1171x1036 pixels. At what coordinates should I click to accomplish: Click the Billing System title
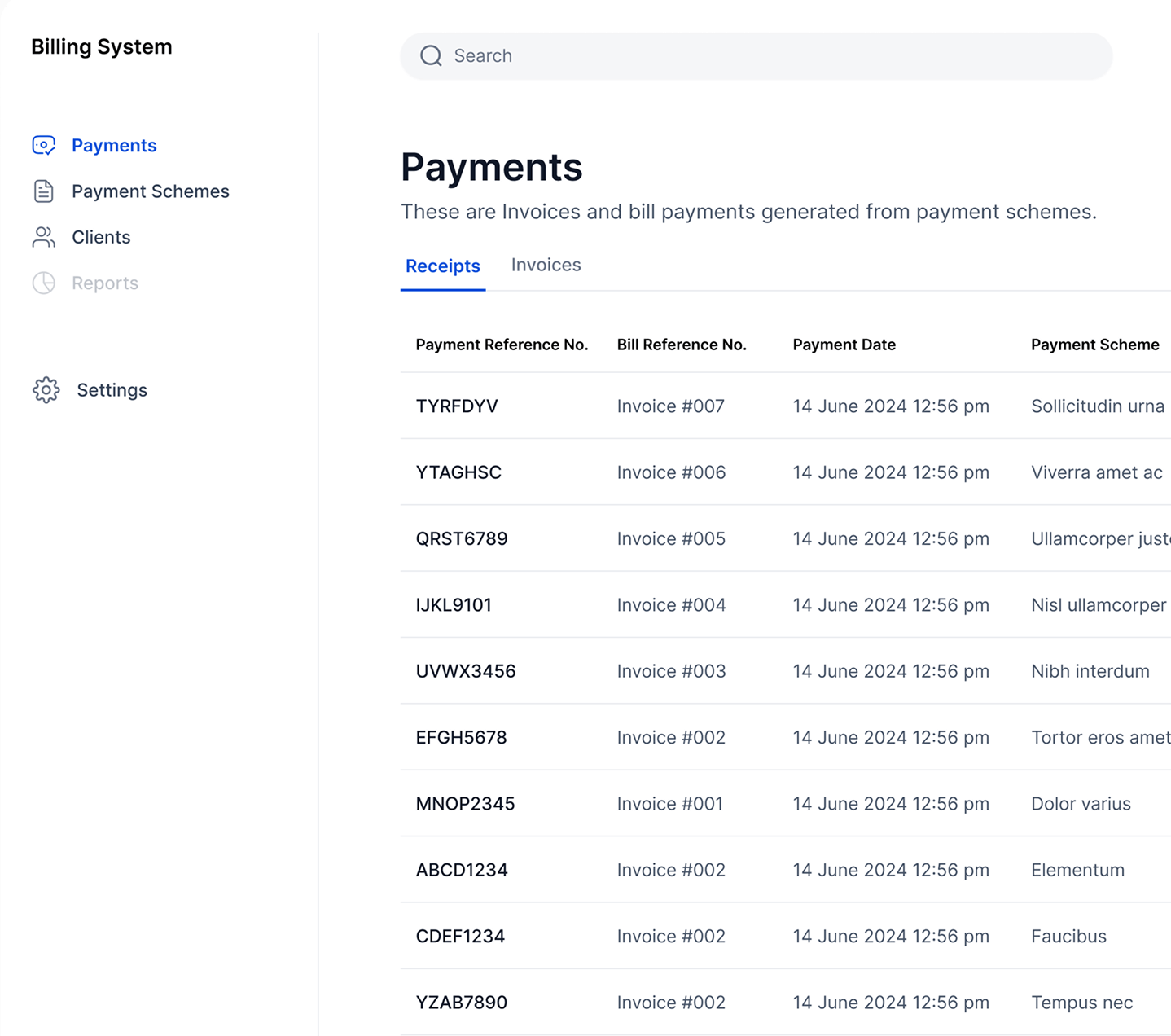102,47
